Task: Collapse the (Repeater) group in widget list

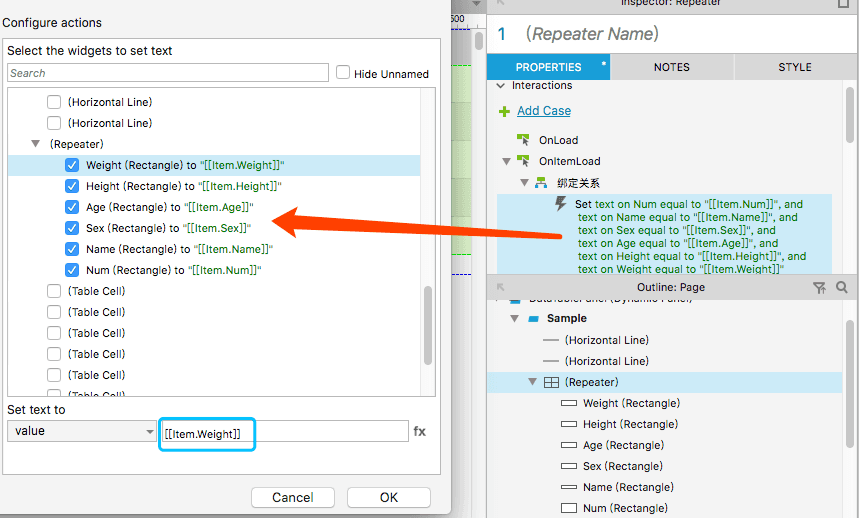Action: (x=36, y=144)
